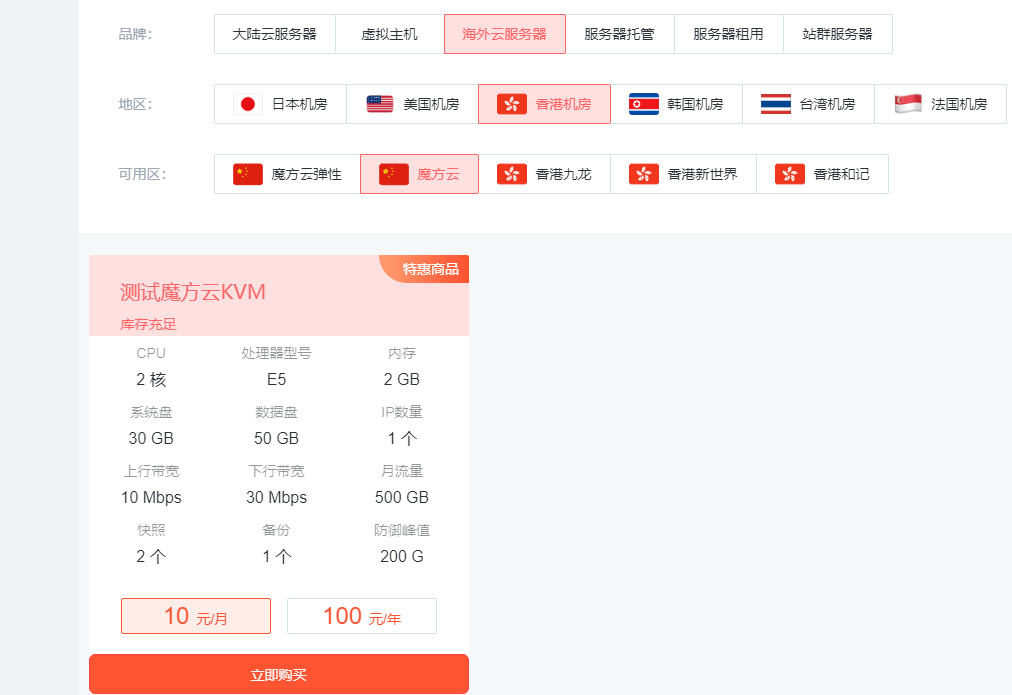Screen dimensions: 1012x695
Task: Select the 虚拟主机 brand tab
Action: pyautogui.click(x=390, y=34)
